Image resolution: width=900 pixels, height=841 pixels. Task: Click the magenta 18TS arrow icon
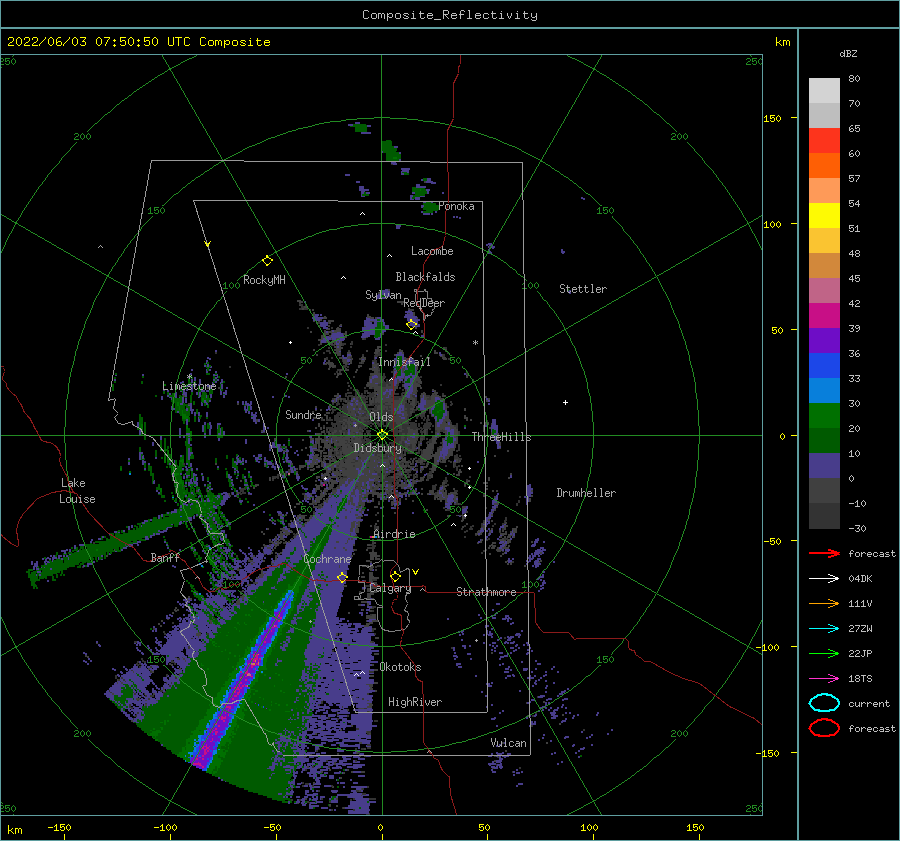point(824,679)
